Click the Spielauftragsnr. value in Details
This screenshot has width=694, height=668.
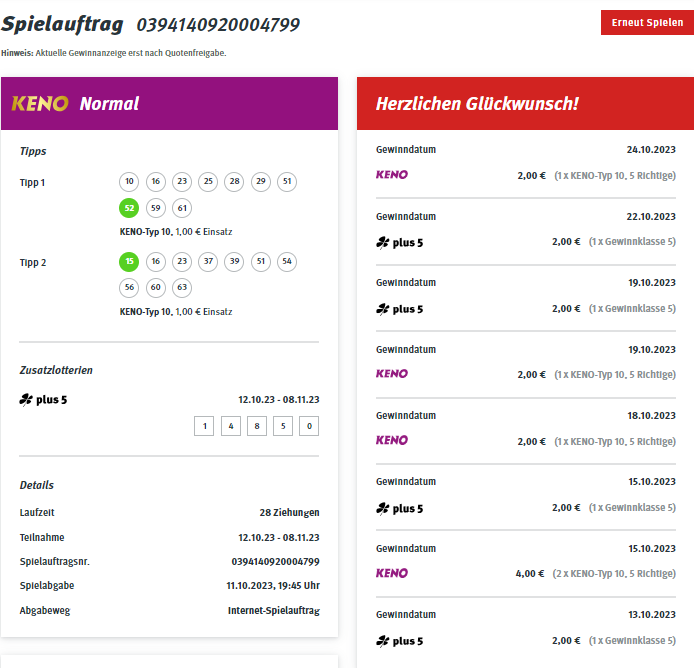point(275,562)
